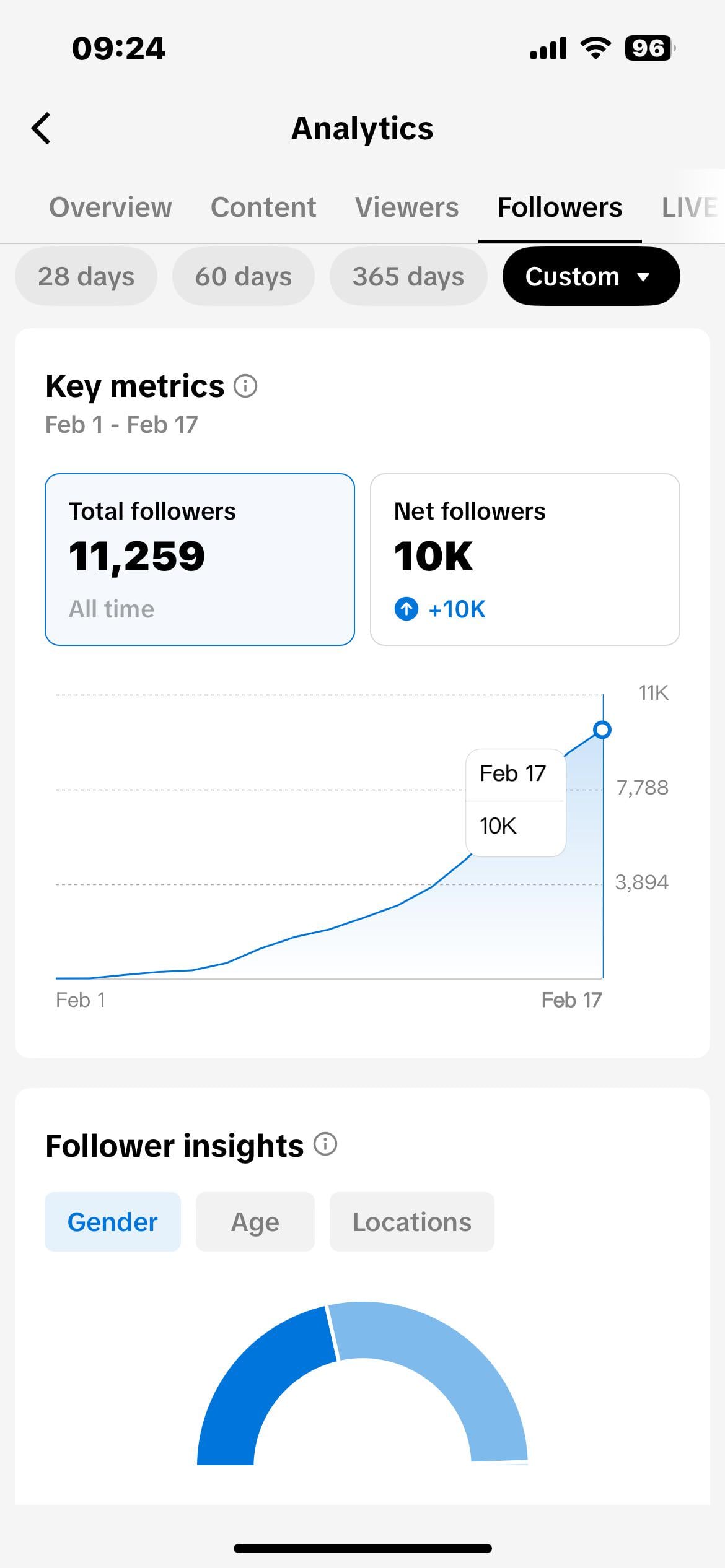This screenshot has height=1568, width=725.
Task: Tap the back arrow icon
Action: (42, 129)
